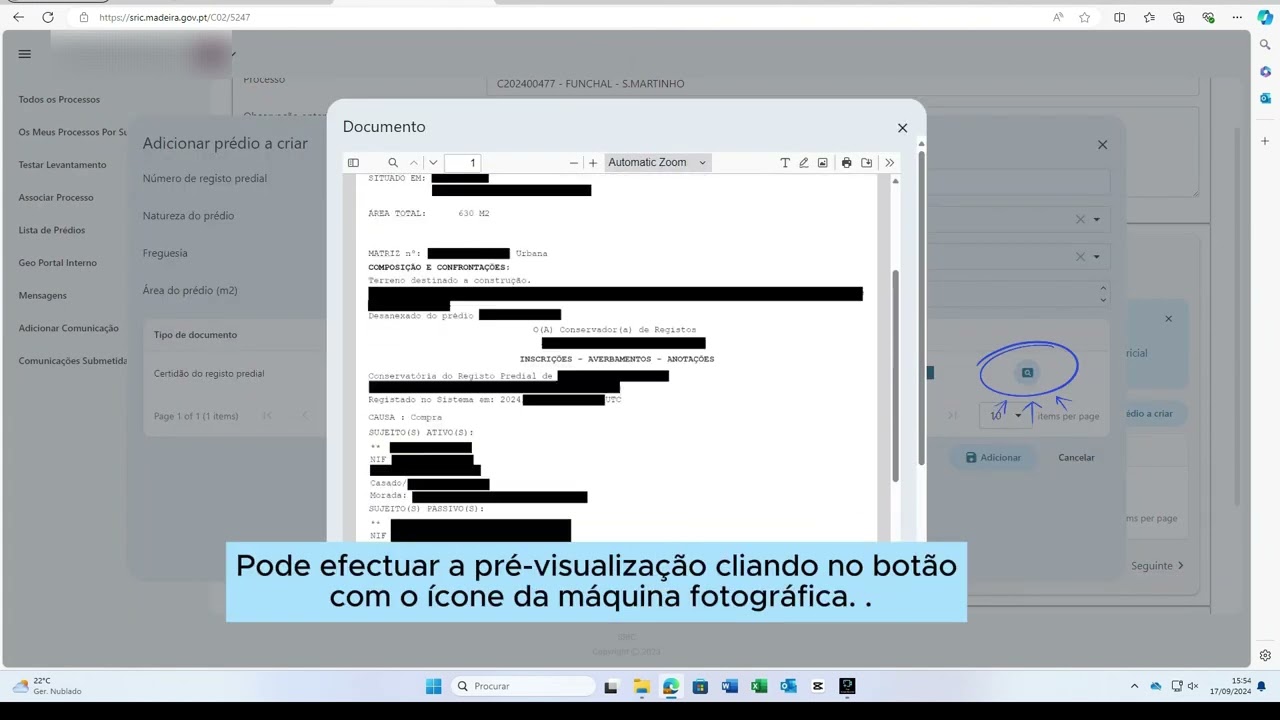The height and width of the screenshot is (720, 1280).
Task: Open the hamburger navigation menu
Action: [25, 54]
